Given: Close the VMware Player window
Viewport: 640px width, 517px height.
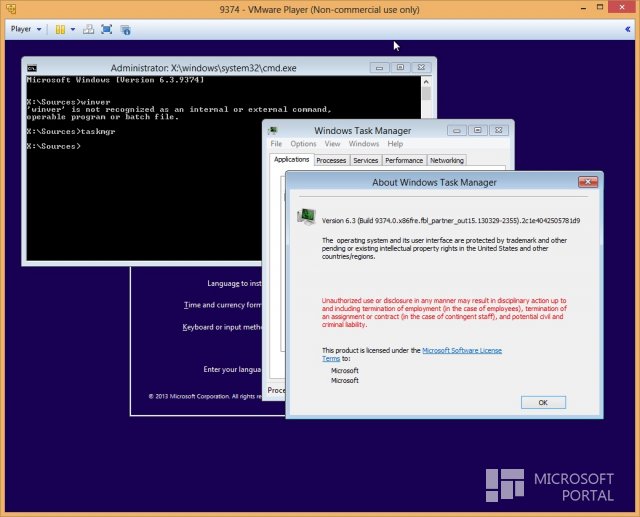Looking at the screenshot, I should point(622,7).
